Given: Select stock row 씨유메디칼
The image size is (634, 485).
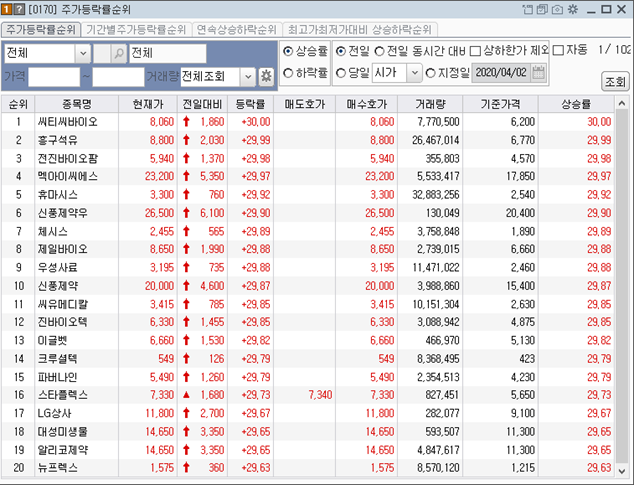Looking at the screenshot, I should [308, 304].
